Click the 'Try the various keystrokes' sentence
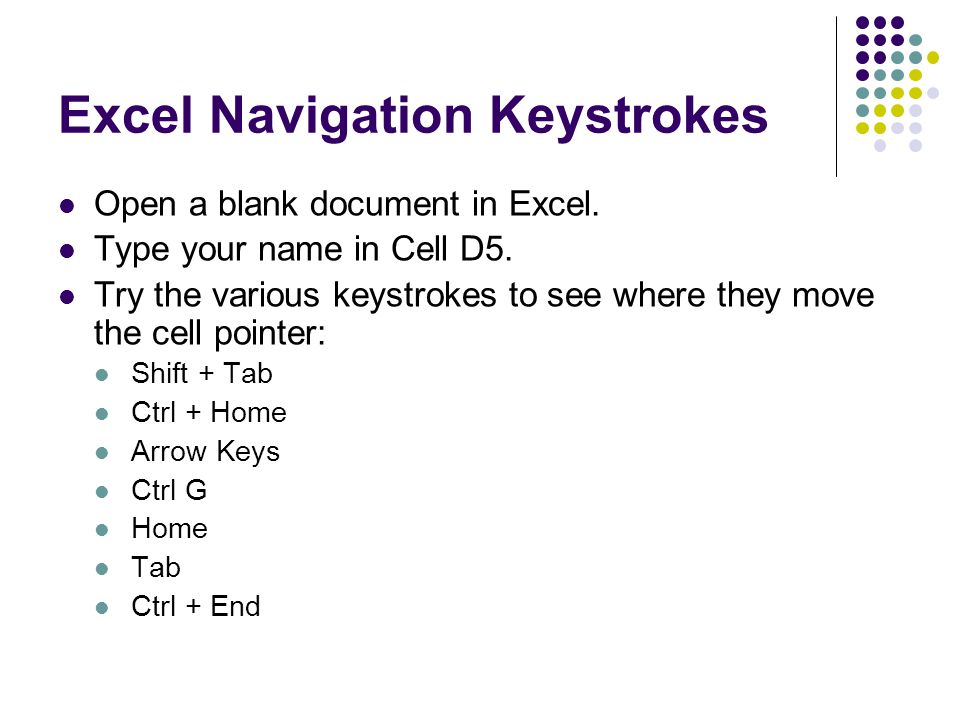Image resolution: width=960 pixels, height=720 pixels. (x=484, y=314)
